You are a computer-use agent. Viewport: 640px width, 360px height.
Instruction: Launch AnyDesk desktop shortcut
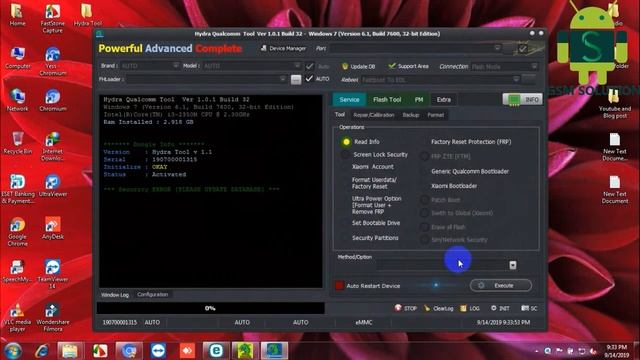pos(52,228)
